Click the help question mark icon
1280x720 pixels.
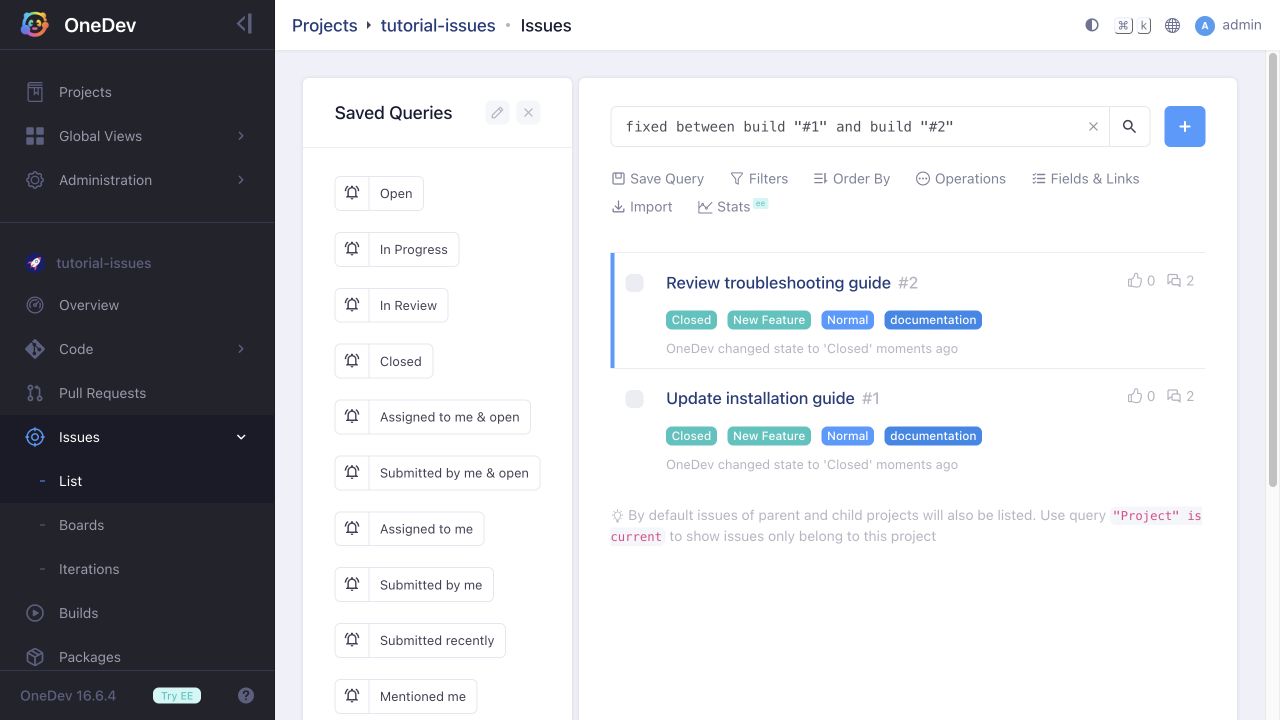click(246, 696)
